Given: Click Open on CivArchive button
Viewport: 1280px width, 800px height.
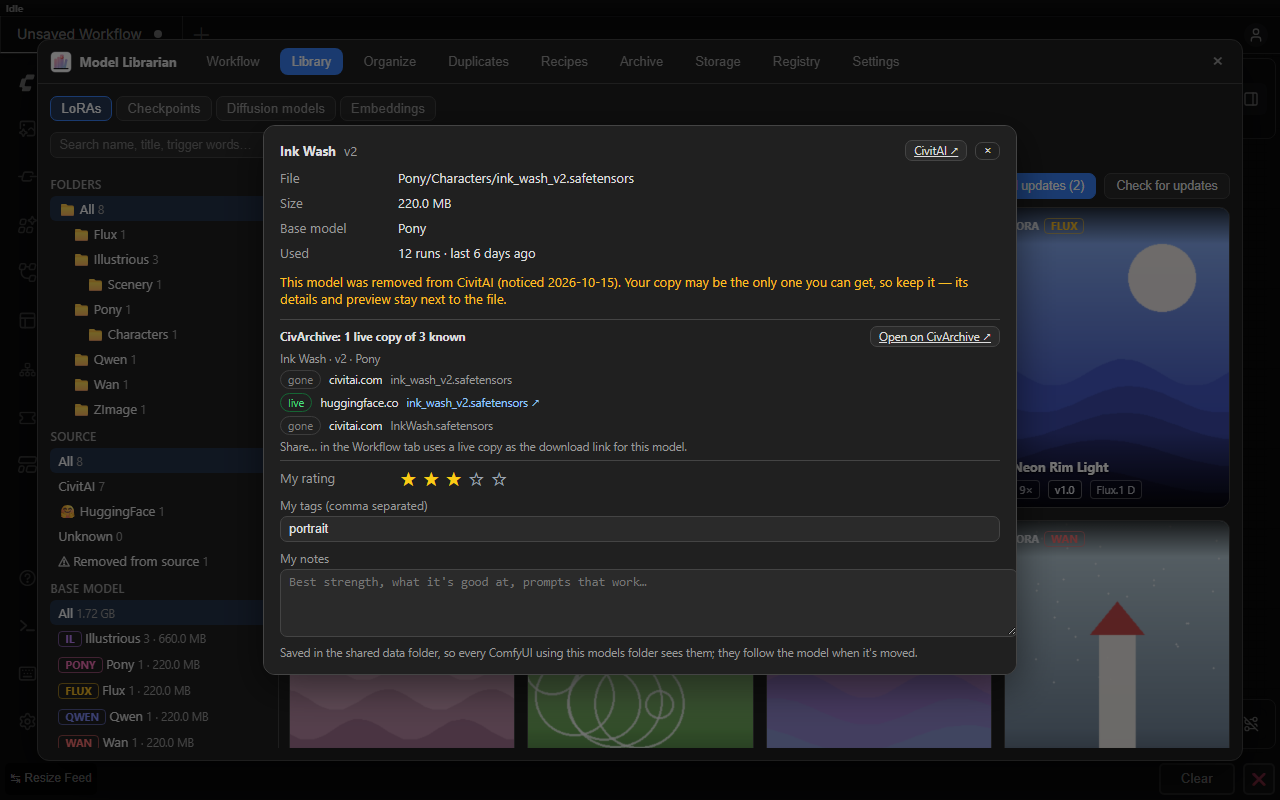Looking at the screenshot, I should pos(935,337).
